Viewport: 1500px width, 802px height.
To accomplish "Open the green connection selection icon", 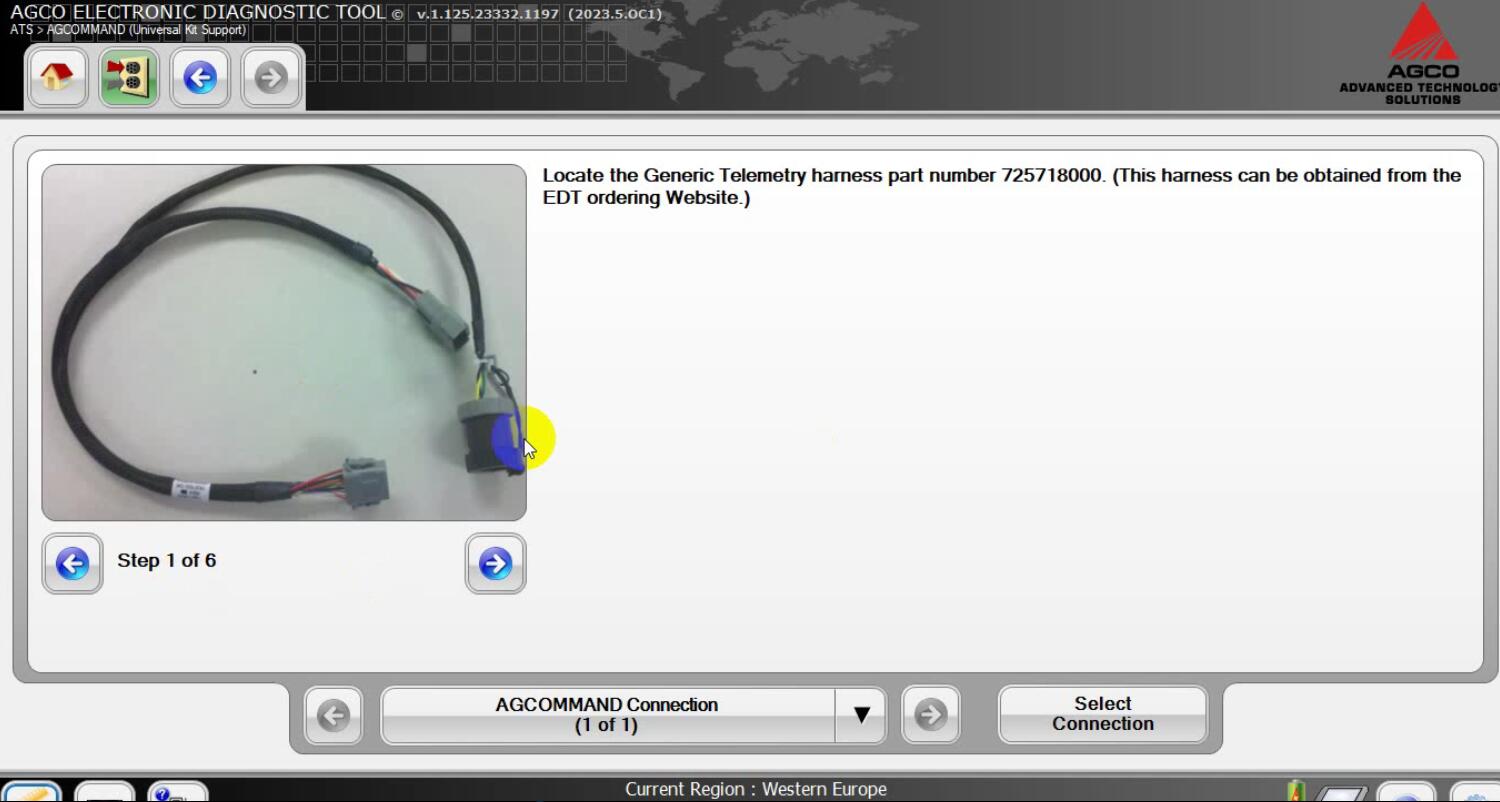I will [128, 77].
